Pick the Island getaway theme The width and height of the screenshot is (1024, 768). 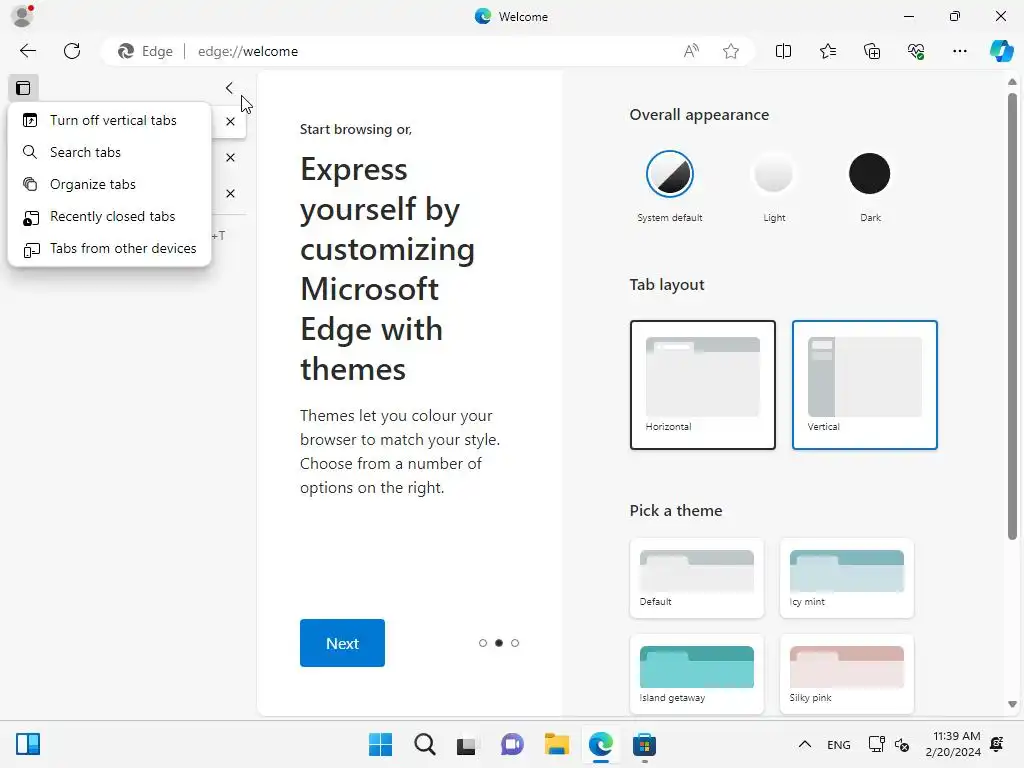[x=697, y=674]
